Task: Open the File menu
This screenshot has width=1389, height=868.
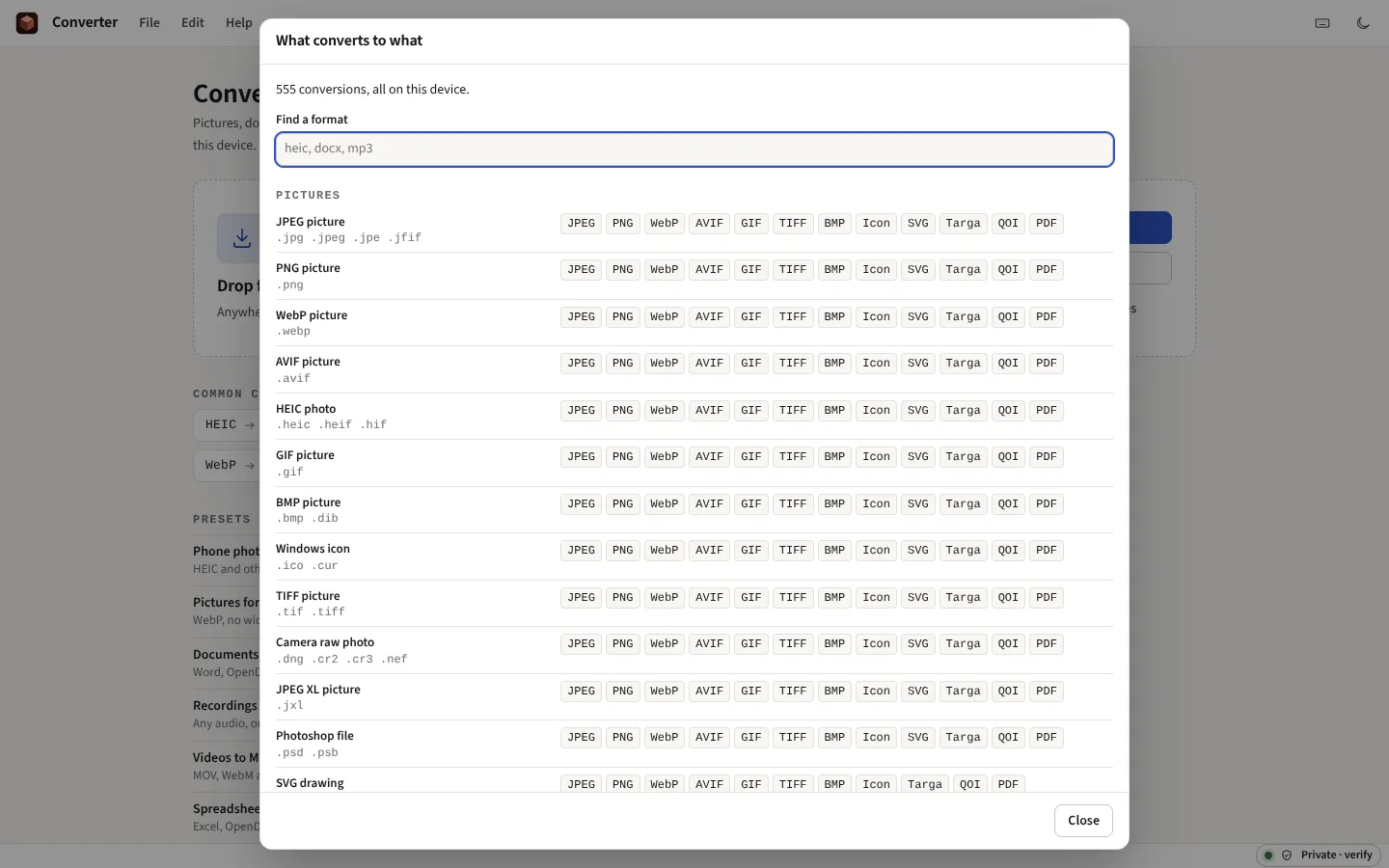Action: click(150, 22)
